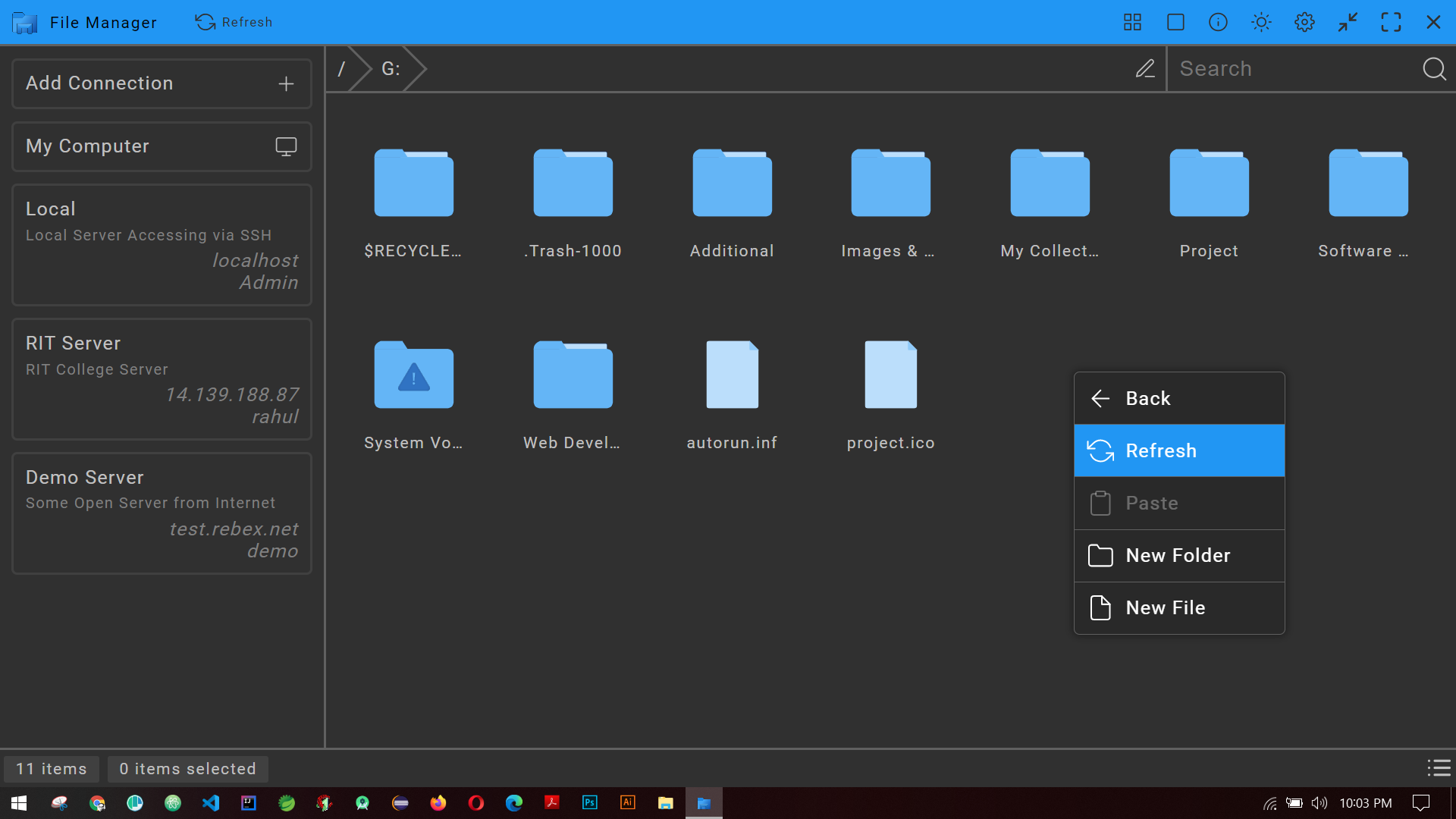The height and width of the screenshot is (819, 1456).
Task: Open the root / breadcrumb
Action: click(343, 68)
